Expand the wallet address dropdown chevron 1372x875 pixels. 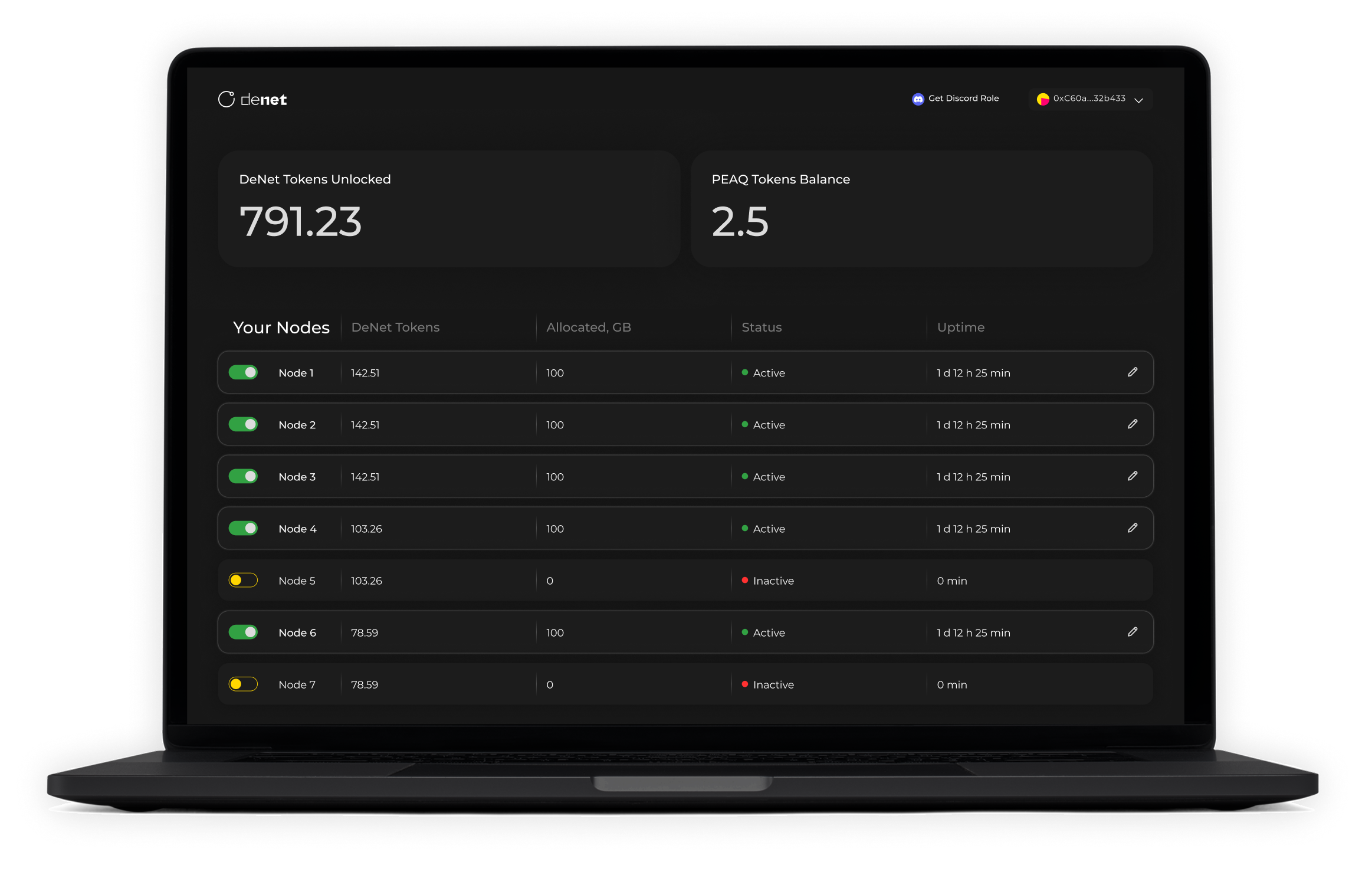click(x=1139, y=100)
